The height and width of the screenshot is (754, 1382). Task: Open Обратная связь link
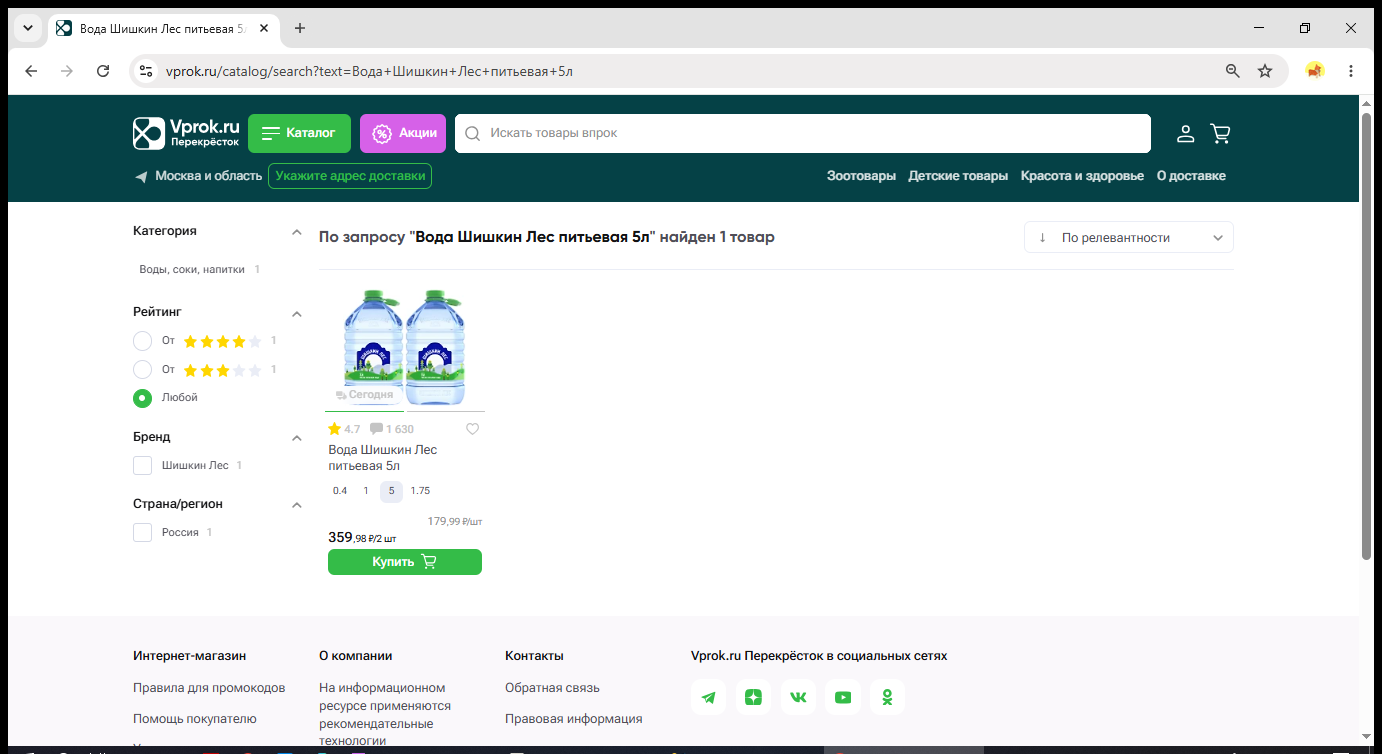tap(552, 688)
